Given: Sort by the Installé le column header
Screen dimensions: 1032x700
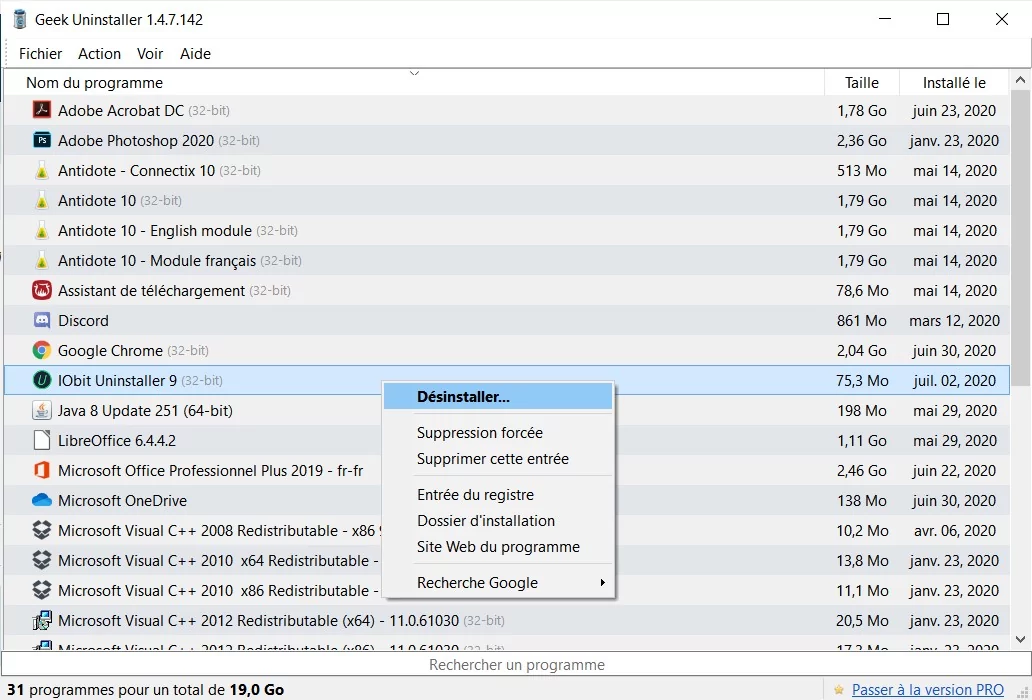Looking at the screenshot, I should pos(954,83).
